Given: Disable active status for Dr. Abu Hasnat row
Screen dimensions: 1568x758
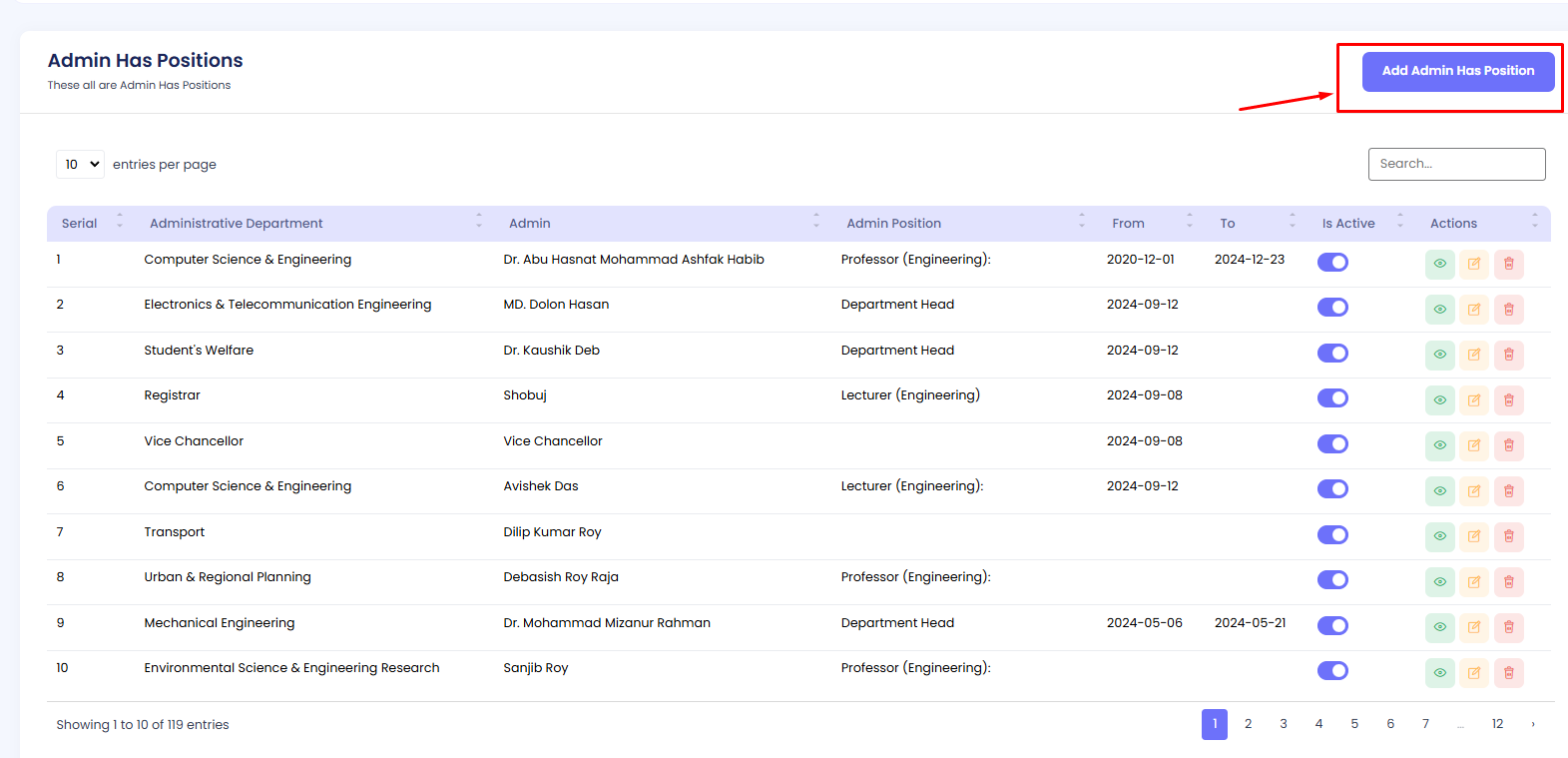Looking at the screenshot, I should click(x=1332, y=262).
